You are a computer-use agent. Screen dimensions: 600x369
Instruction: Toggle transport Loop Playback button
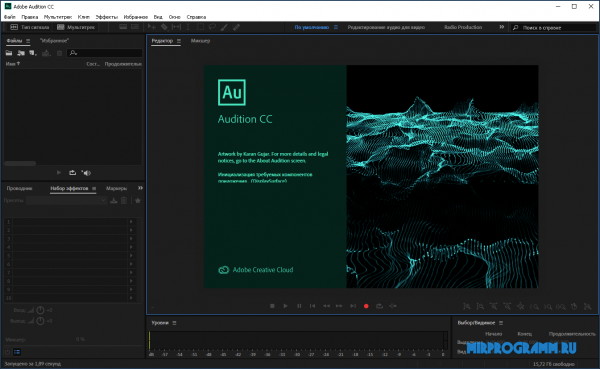click(379, 306)
